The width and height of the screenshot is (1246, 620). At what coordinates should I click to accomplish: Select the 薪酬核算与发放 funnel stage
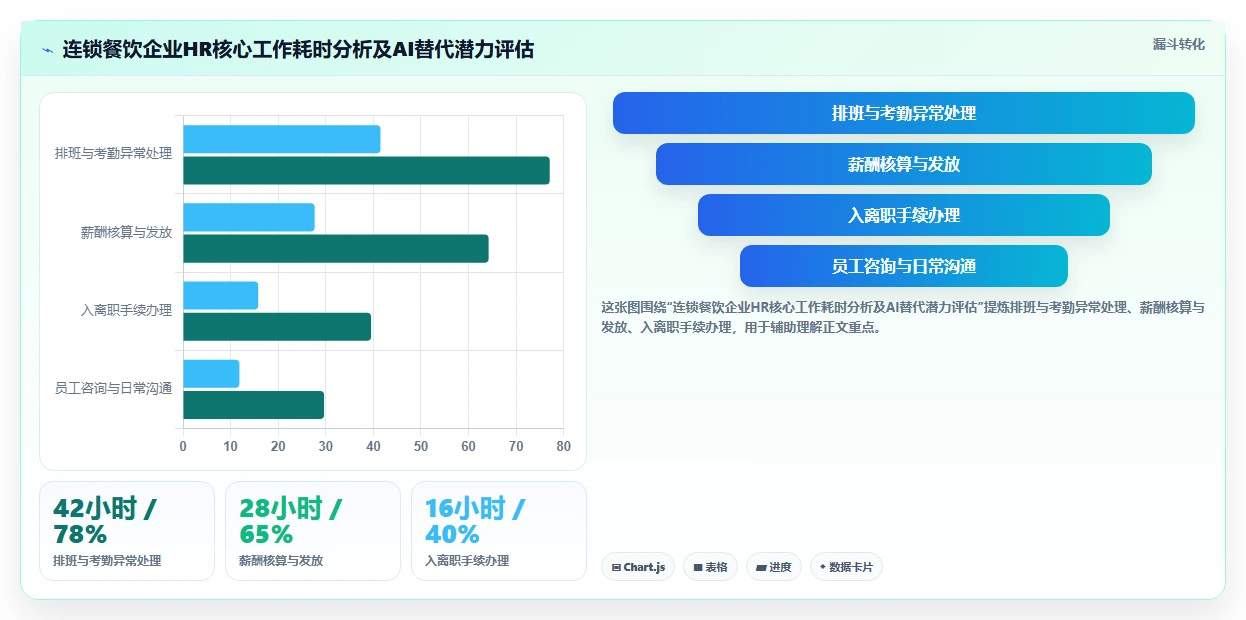pyautogui.click(x=904, y=164)
